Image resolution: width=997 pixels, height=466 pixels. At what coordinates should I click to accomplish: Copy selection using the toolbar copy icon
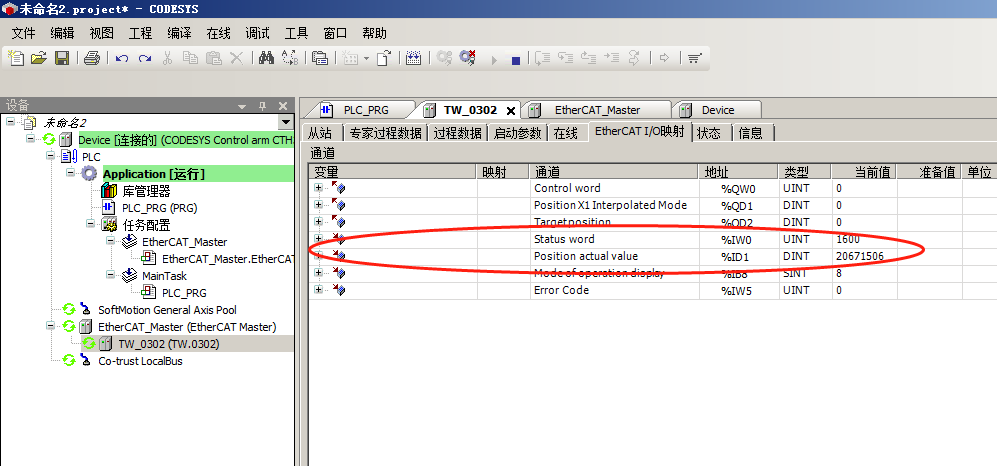coord(190,58)
